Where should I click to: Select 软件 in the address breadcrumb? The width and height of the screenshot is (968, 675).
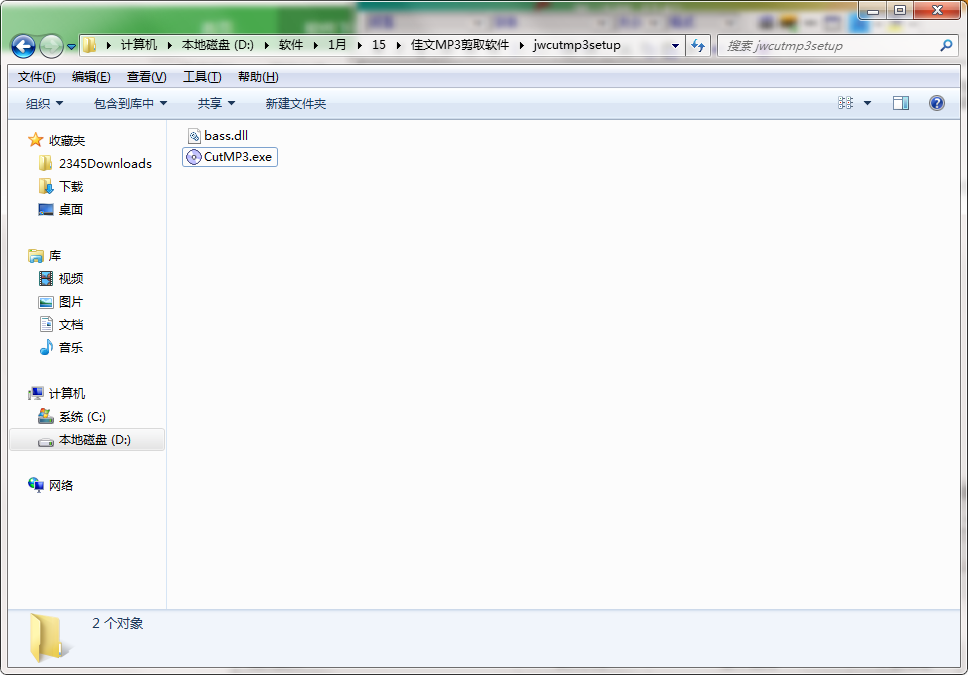[x=291, y=45]
